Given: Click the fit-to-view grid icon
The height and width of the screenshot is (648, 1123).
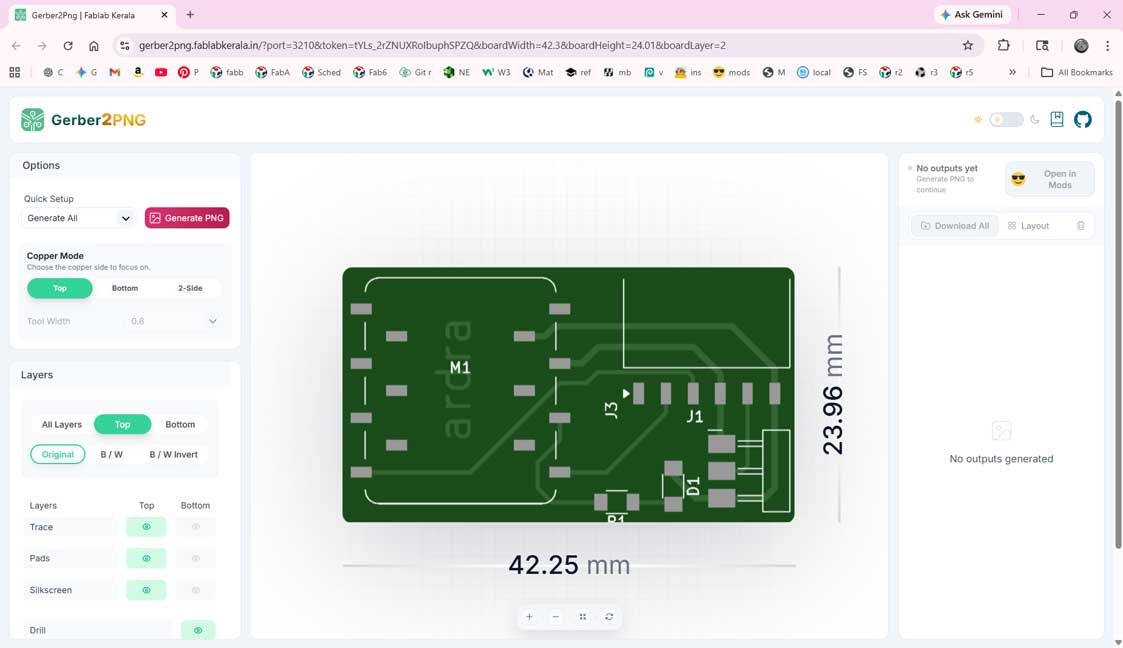Looking at the screenshot, I should click(x=583, y=616).
